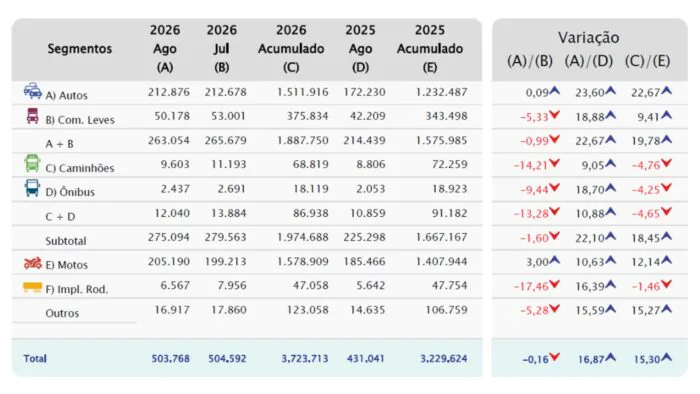Click the up arrow next to 0,09
The image size is (700, 394).
tap(554, 91)
